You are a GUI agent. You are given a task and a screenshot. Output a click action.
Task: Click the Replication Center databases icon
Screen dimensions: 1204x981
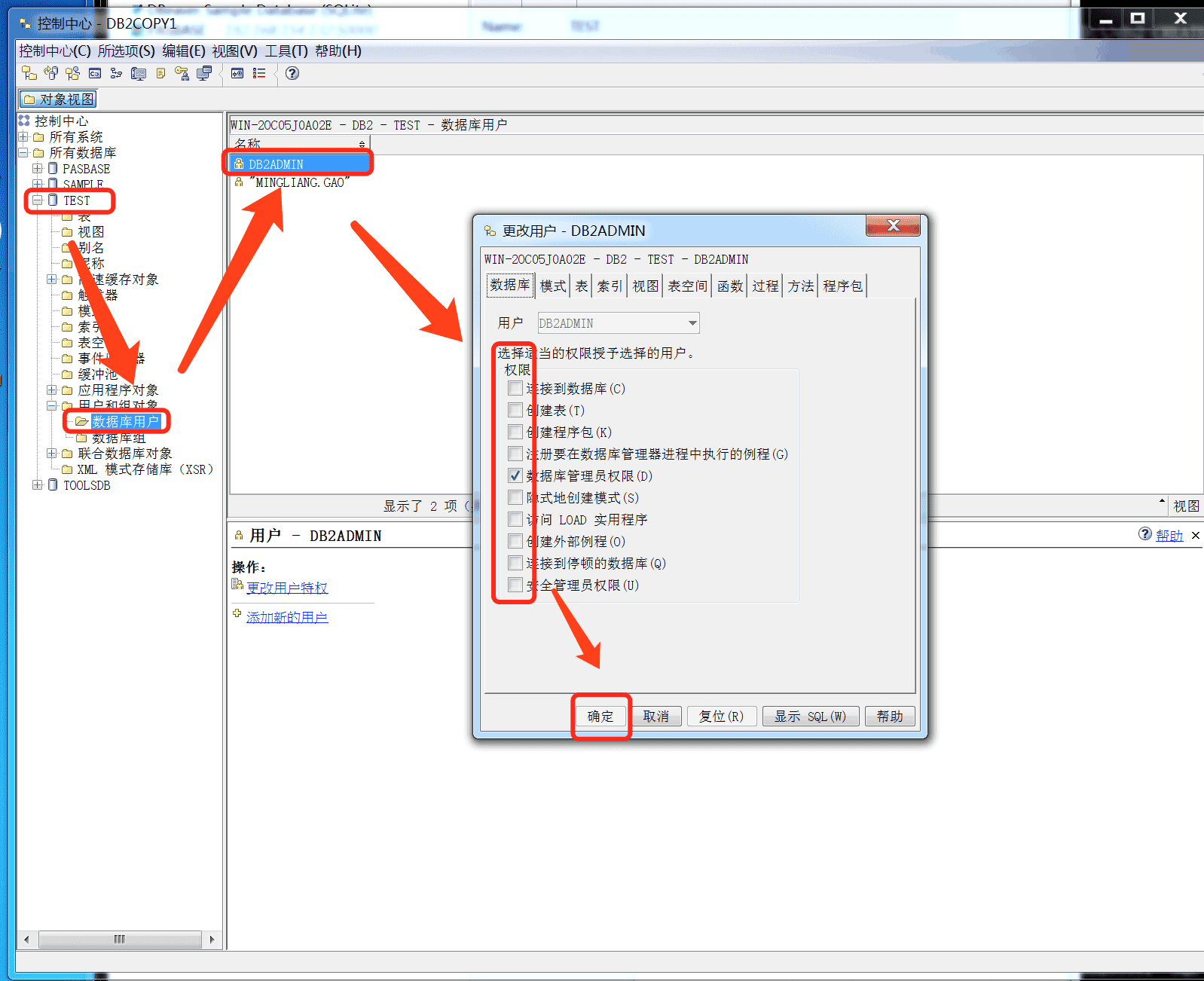51,73
